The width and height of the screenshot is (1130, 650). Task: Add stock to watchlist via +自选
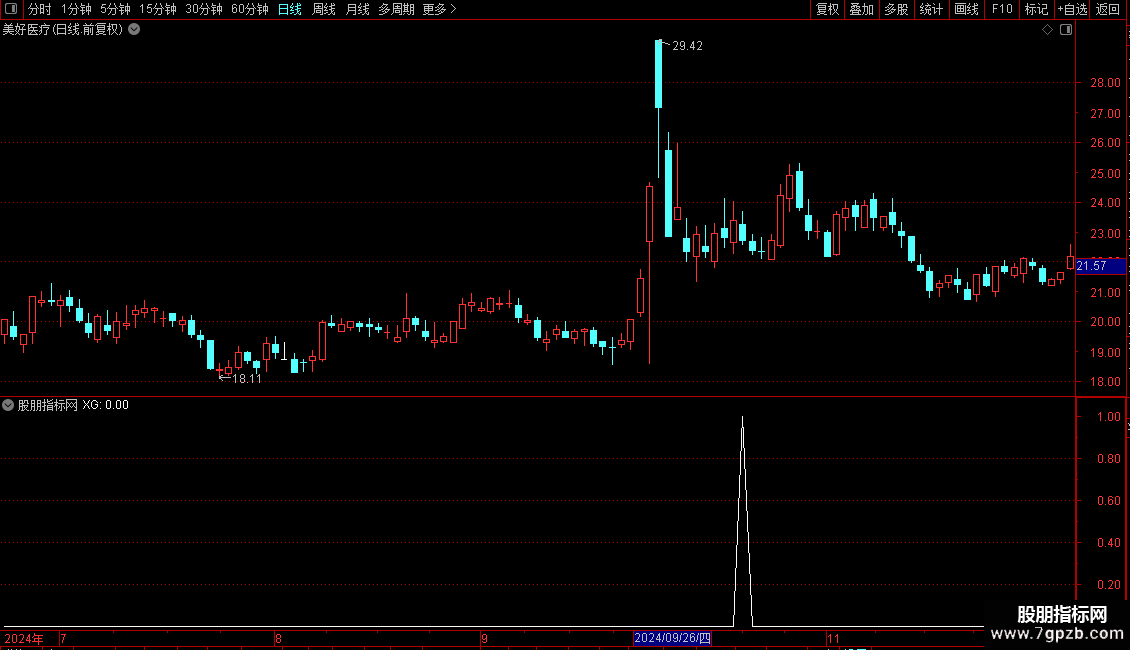[x=1072, y=9]
